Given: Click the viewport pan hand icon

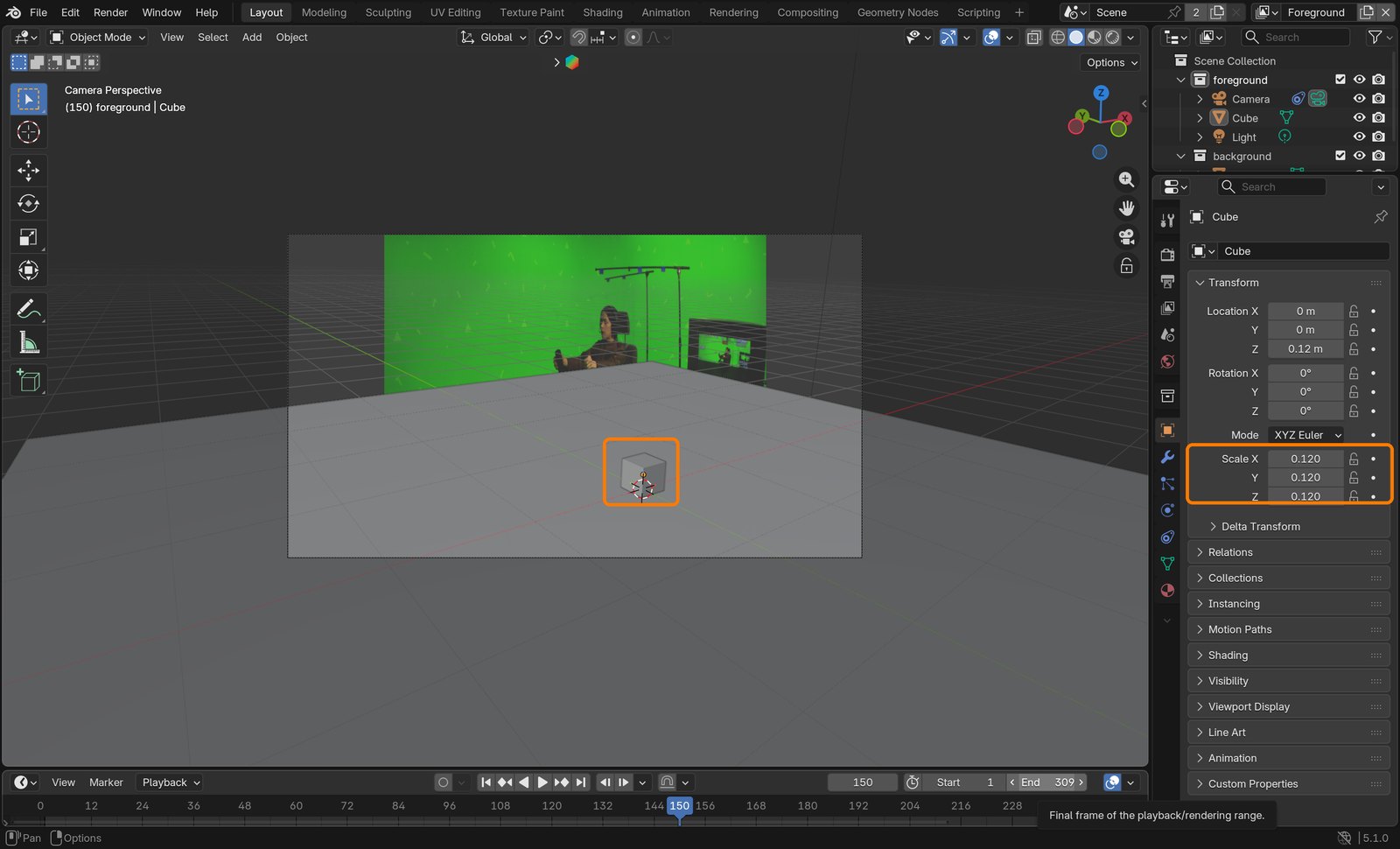Looking at the screenshot, I should coord(1126,208).
